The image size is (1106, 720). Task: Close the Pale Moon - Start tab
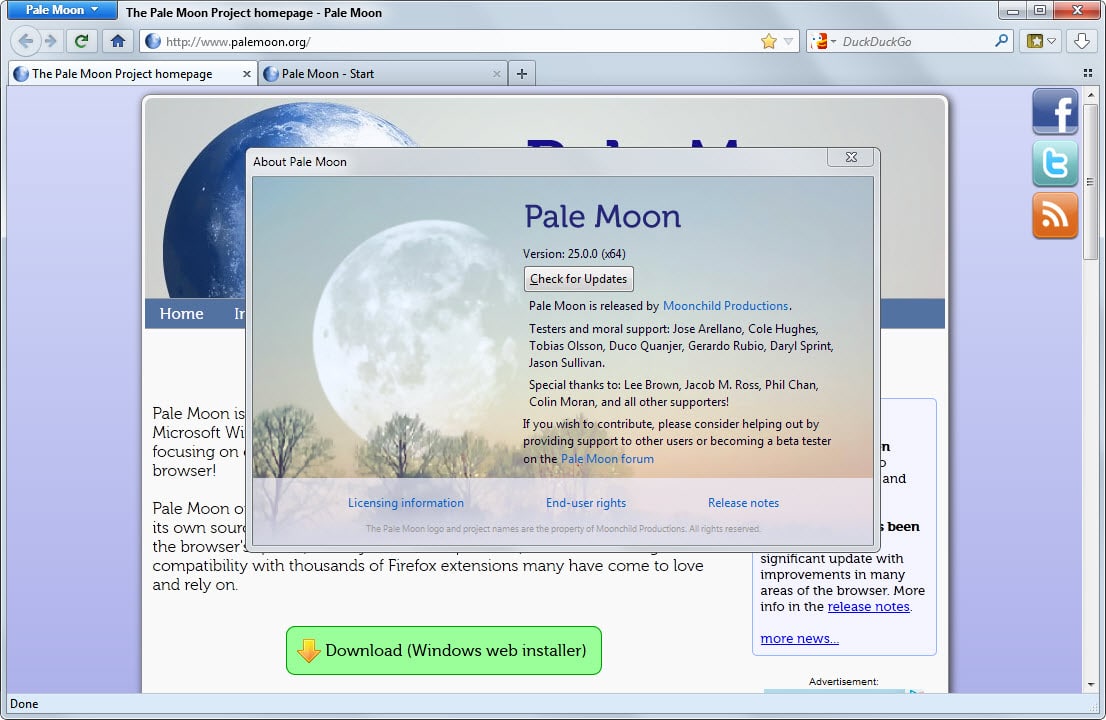tap(497, 73)
